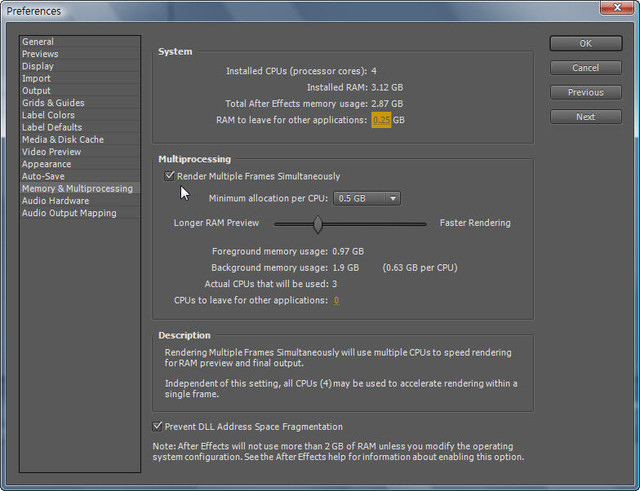640x491 pixels.
Task: Click the OK button
Action: (x=586, y=44)
